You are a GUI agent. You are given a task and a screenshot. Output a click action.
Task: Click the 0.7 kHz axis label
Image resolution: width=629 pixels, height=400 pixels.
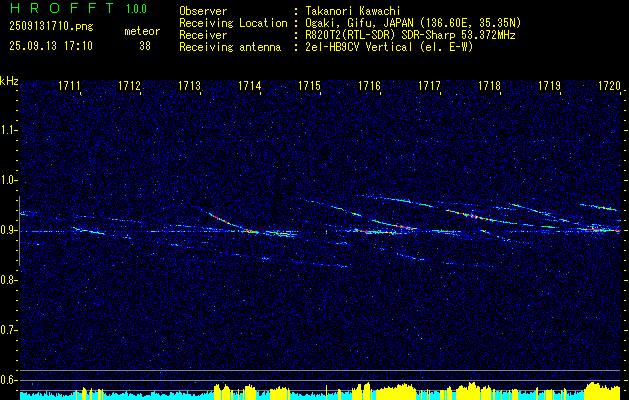[9, 330]
